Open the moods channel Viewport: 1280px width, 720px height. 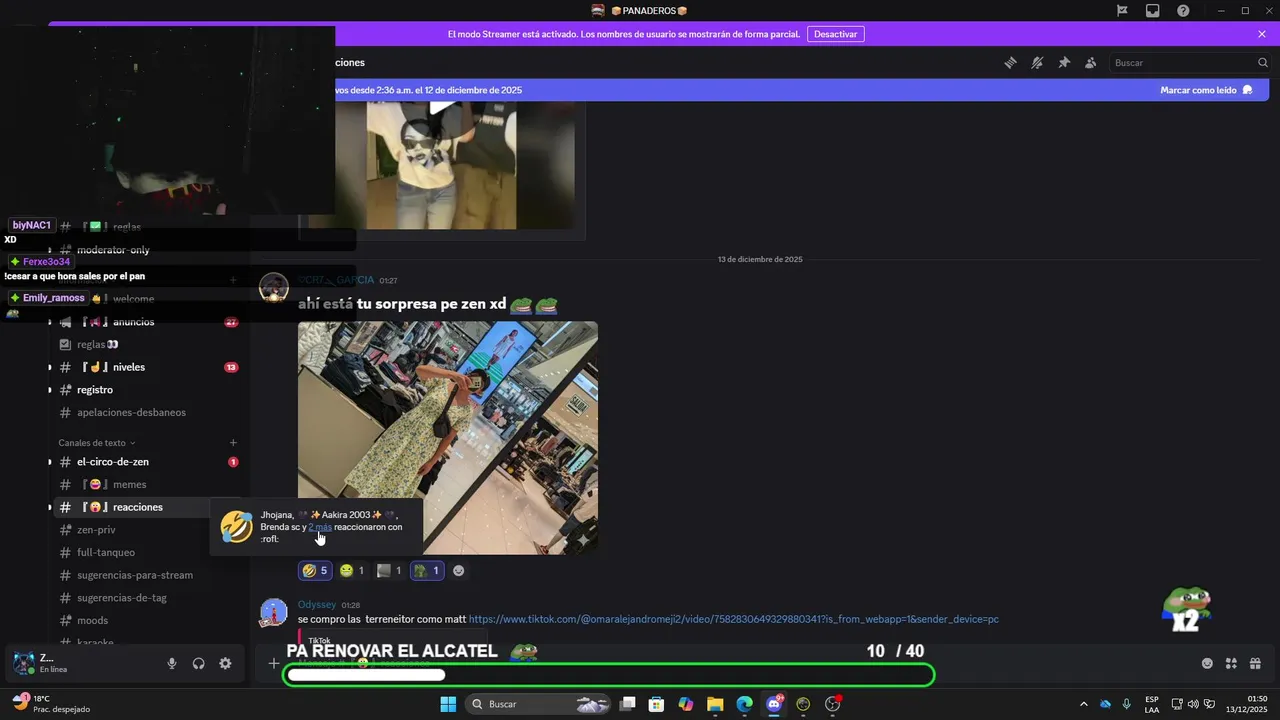pyautogui.click(x=146, y=621)
